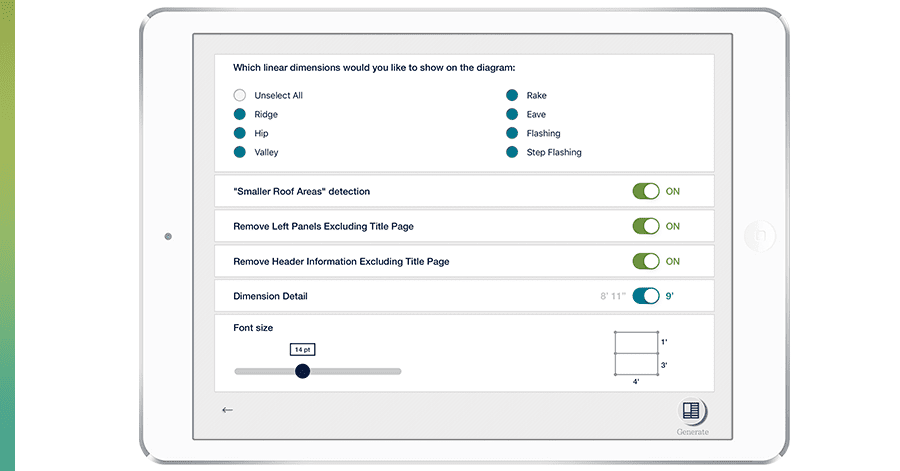Switch the Dimension Detail toggle
Image resolution: width=900 pixels, height=471 pixels.
click(x=646, y=296)
